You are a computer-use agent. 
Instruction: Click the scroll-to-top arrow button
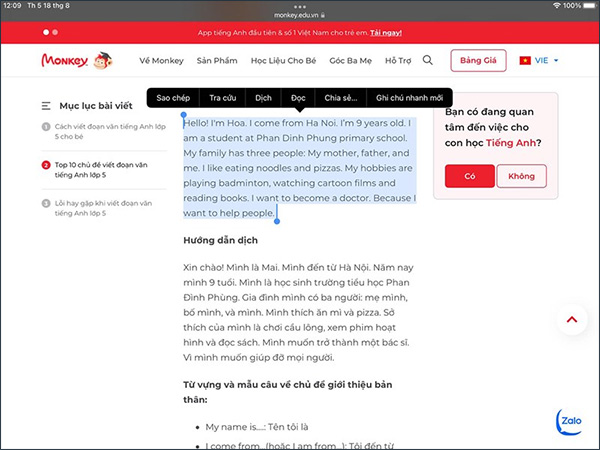572,320
